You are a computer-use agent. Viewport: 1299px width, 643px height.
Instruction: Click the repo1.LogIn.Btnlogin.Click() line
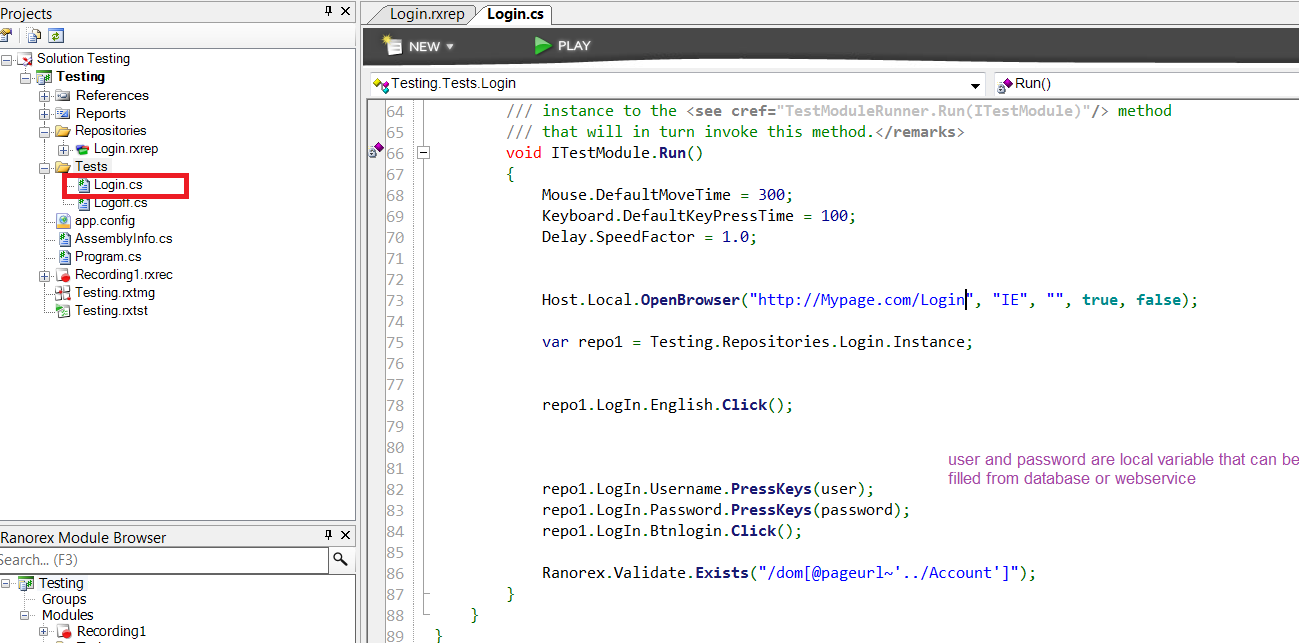pyautogui.click(x=672, y=531)
